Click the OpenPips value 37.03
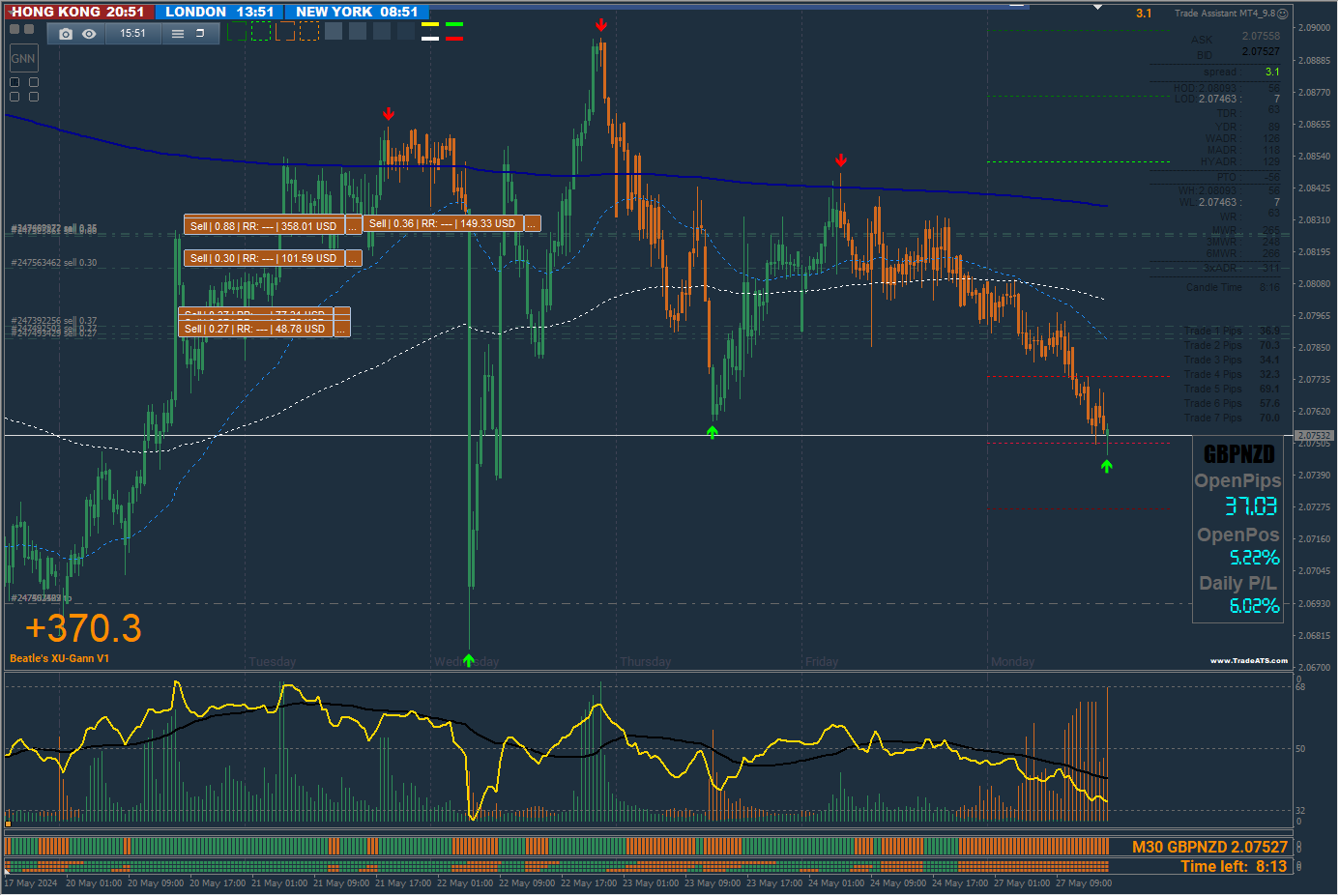Viewport: 1339px width, 896px height. click(x=1251, y=506)
